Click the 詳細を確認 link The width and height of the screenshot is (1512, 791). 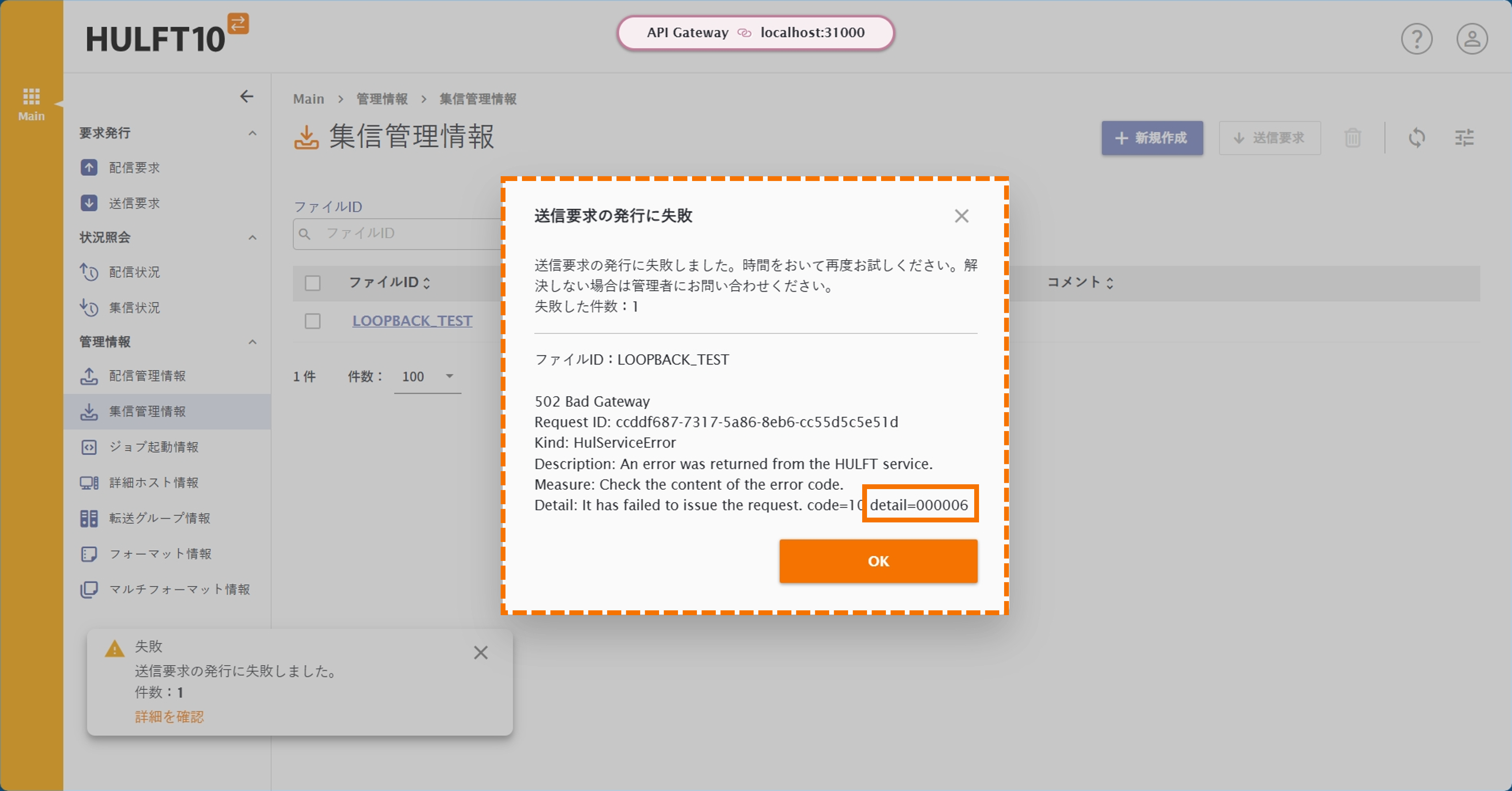169,716
